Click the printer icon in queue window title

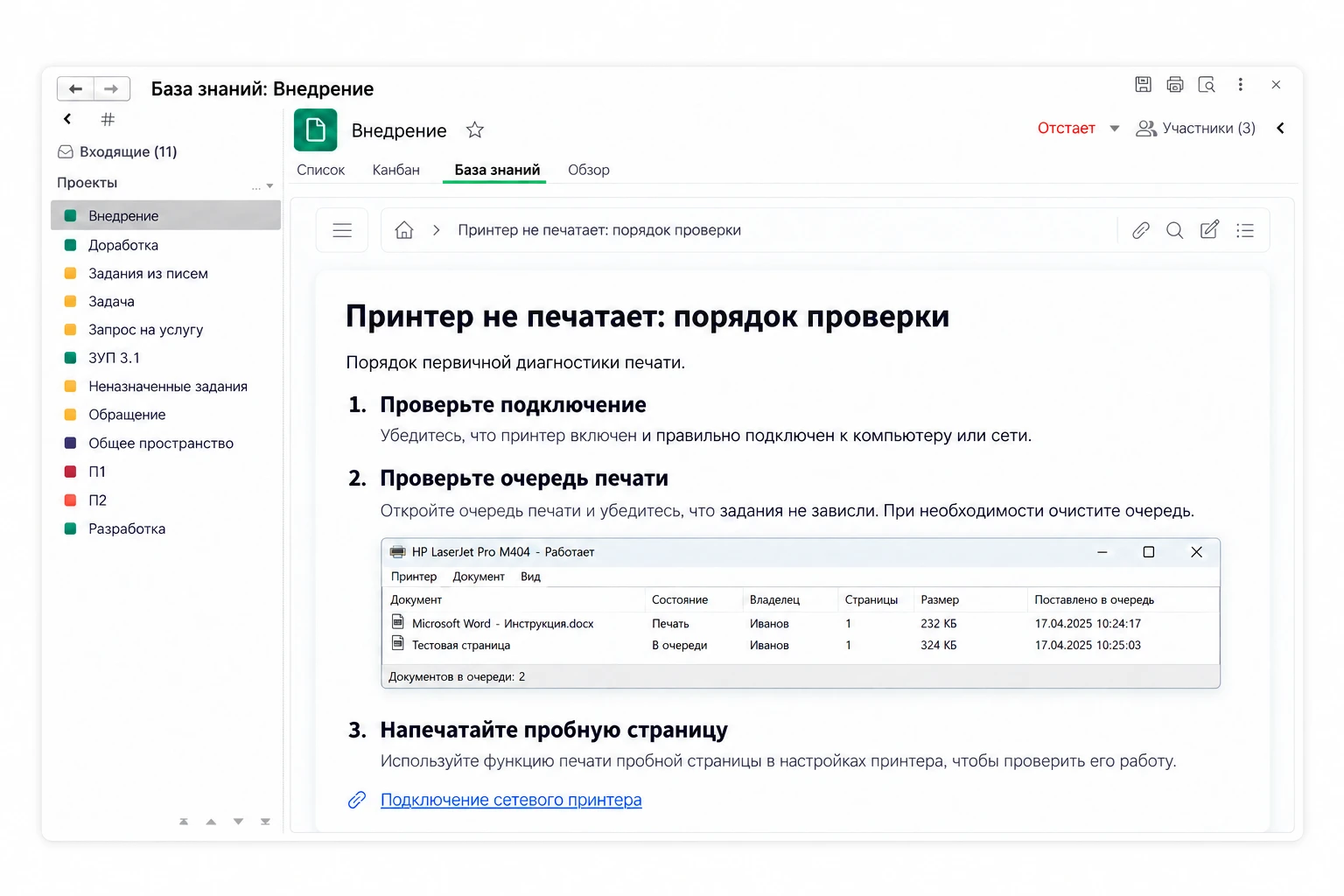click(x=398, y=552)
